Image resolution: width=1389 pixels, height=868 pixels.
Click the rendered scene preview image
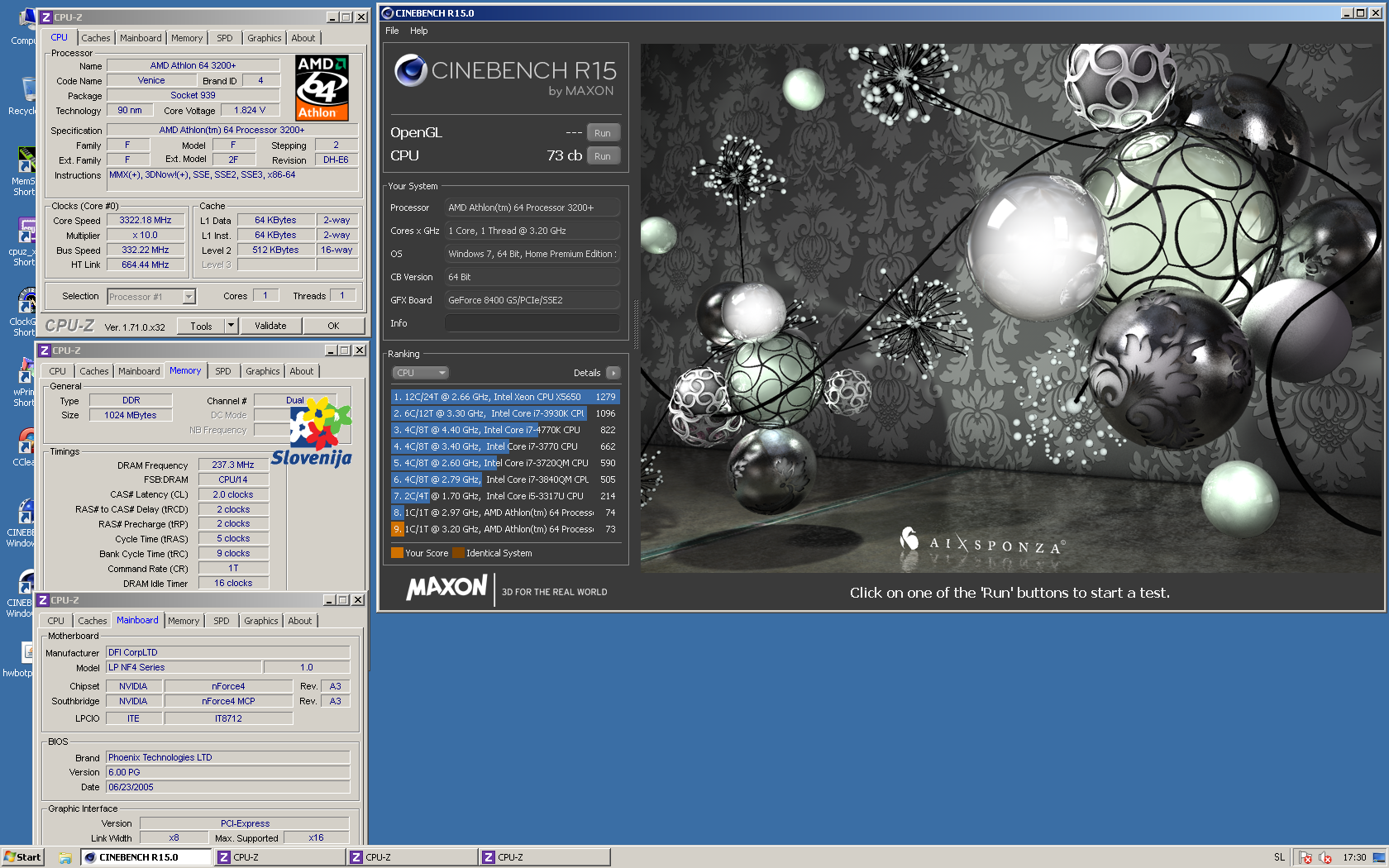tap(1010, 308)
